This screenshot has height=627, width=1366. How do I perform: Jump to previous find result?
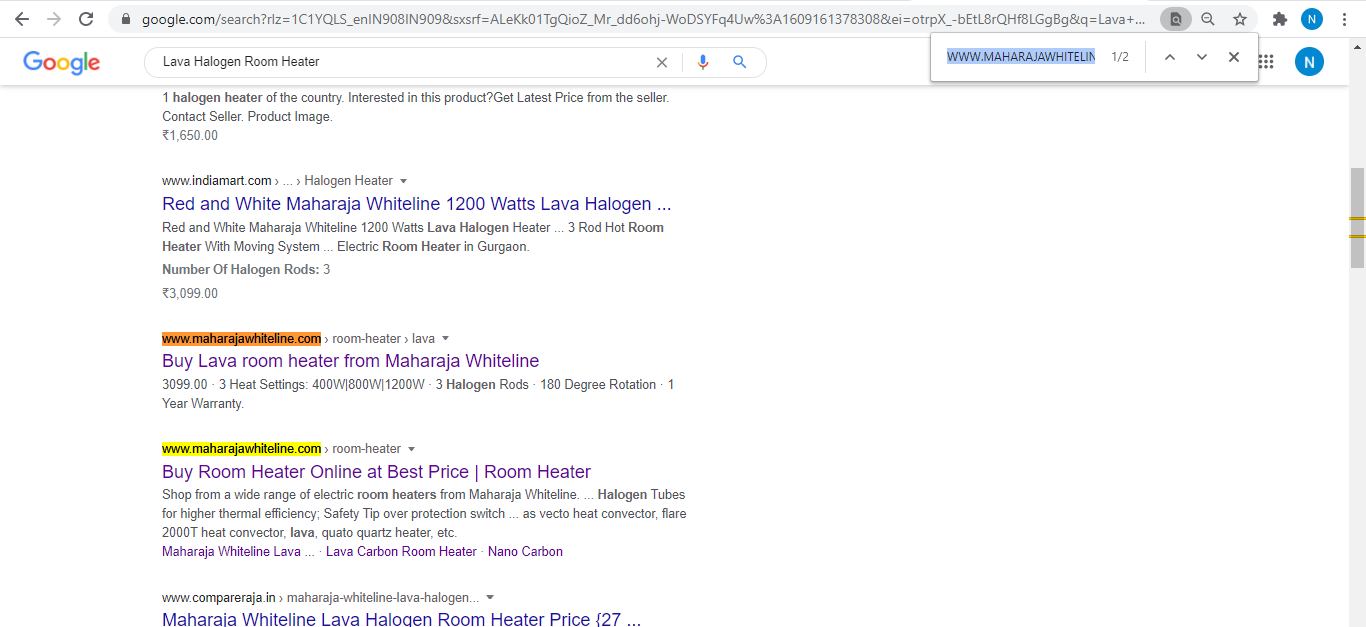pos(1169,57)
